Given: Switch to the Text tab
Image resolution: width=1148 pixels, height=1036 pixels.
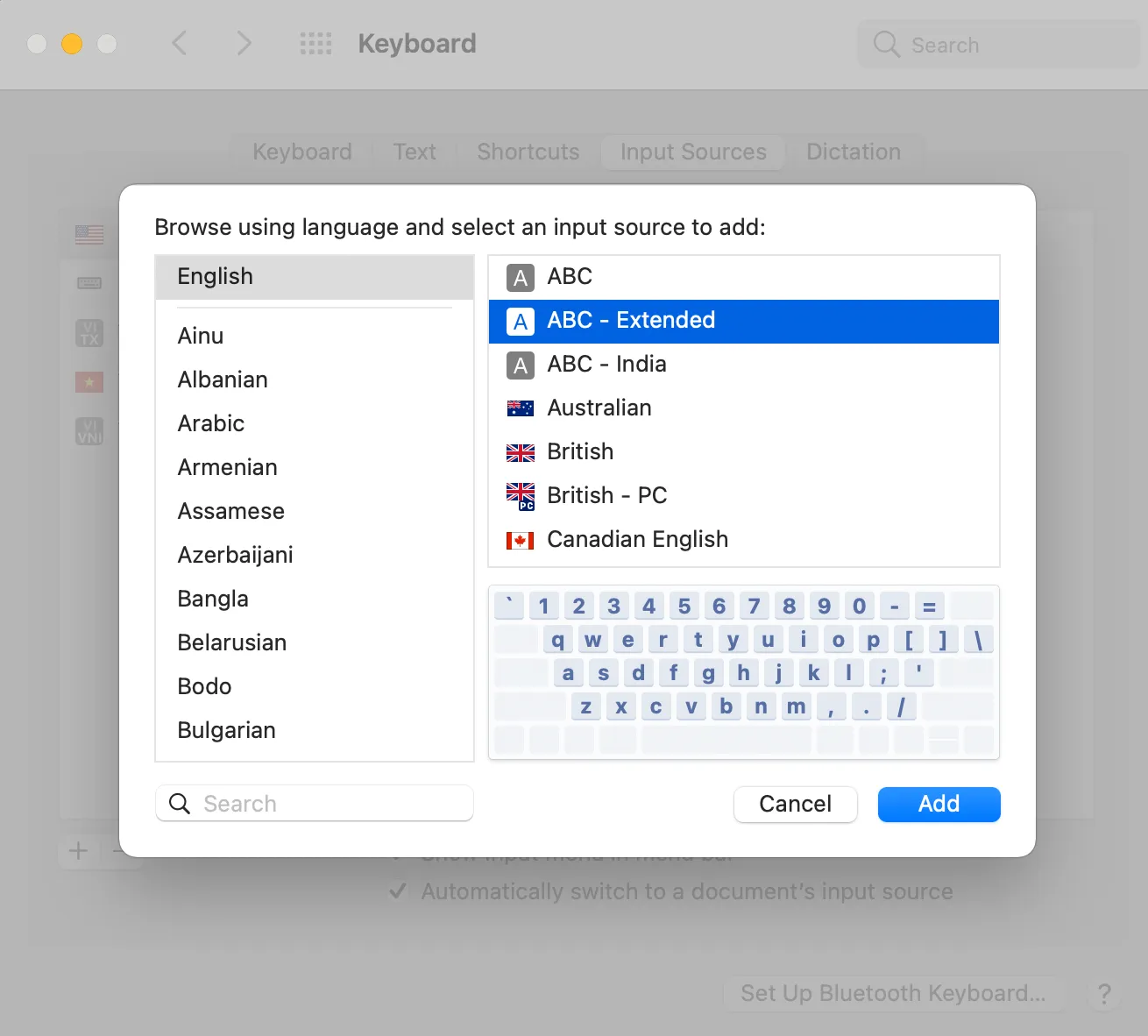Looking at the screenshot, I should [414, 152].
